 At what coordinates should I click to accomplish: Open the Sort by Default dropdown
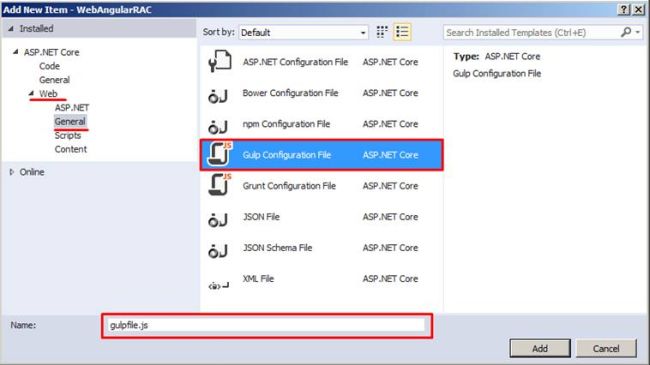tap(303, 32)
